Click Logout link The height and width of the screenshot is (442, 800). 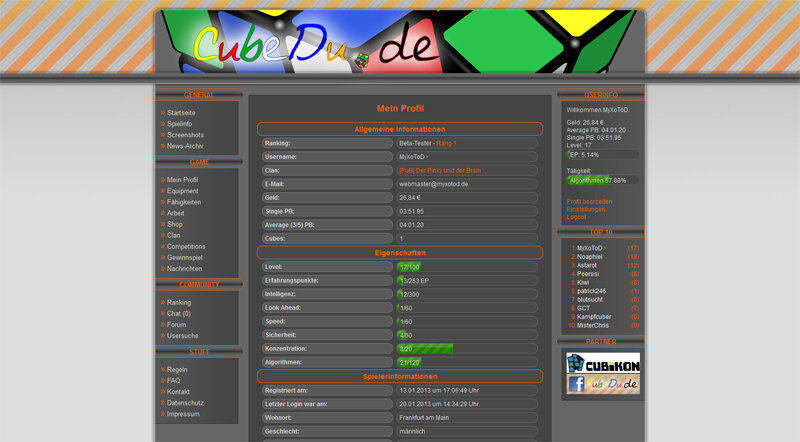pos(577,217)
